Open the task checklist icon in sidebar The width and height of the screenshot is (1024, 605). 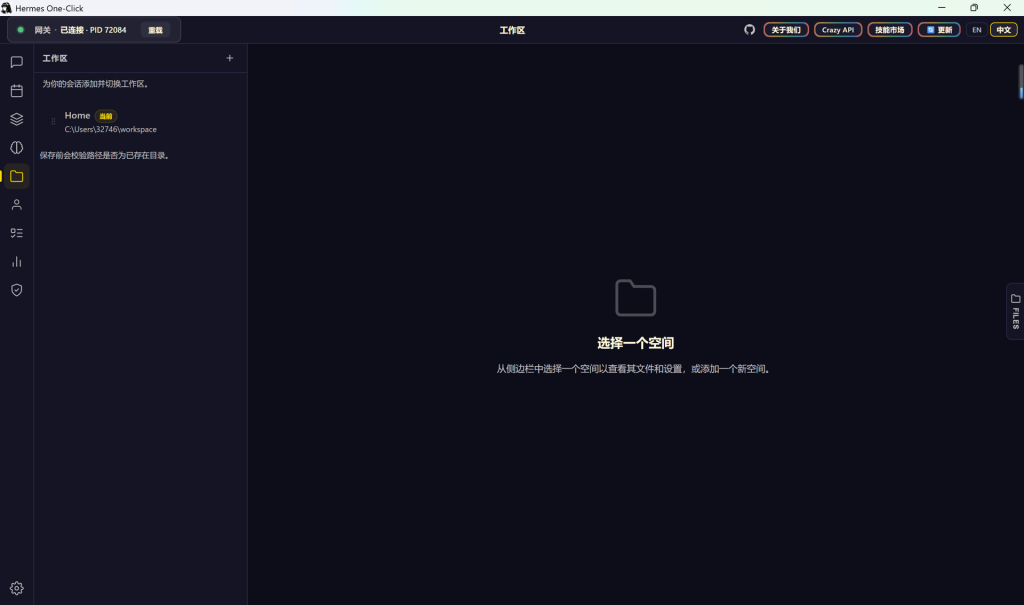pyautogui.click(x=16, y=233)
